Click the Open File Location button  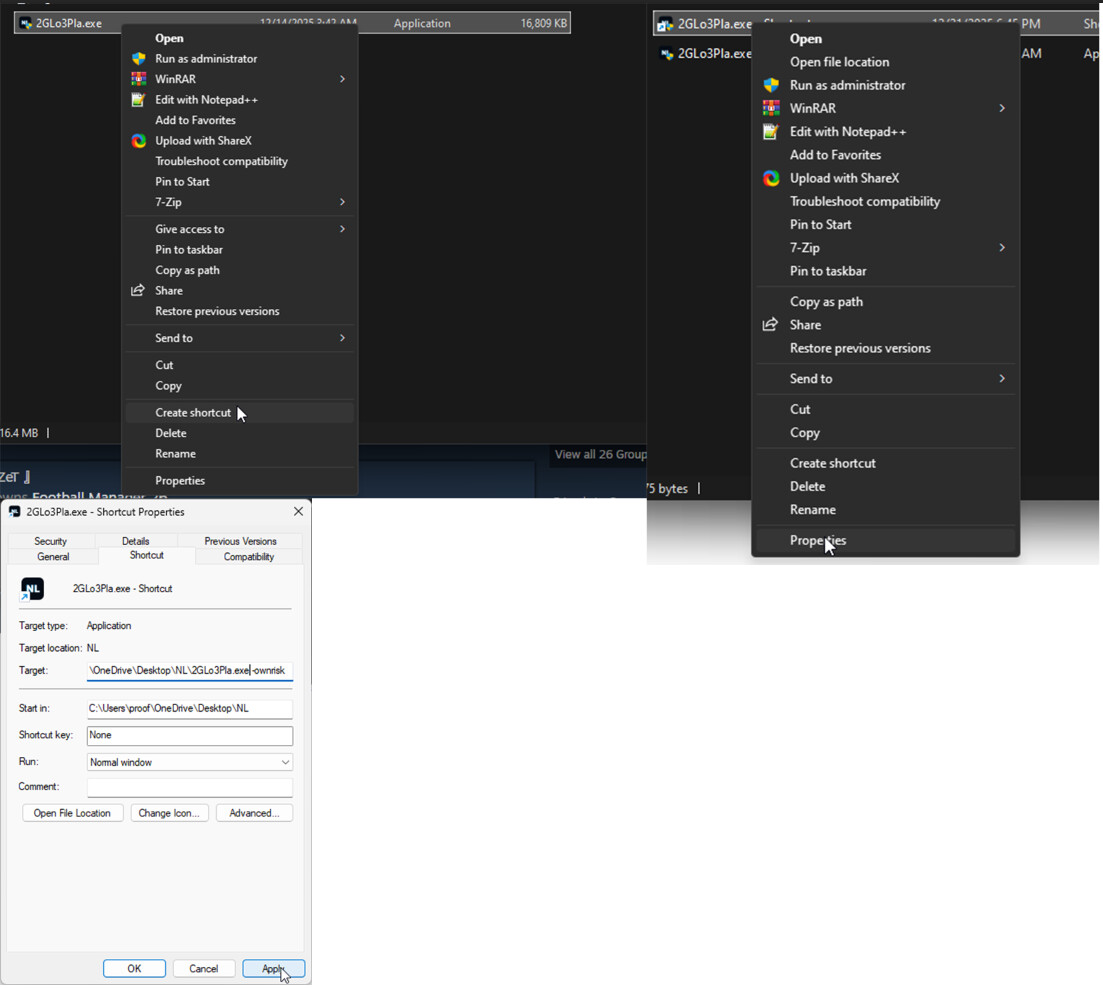click(x=72, y=813)
